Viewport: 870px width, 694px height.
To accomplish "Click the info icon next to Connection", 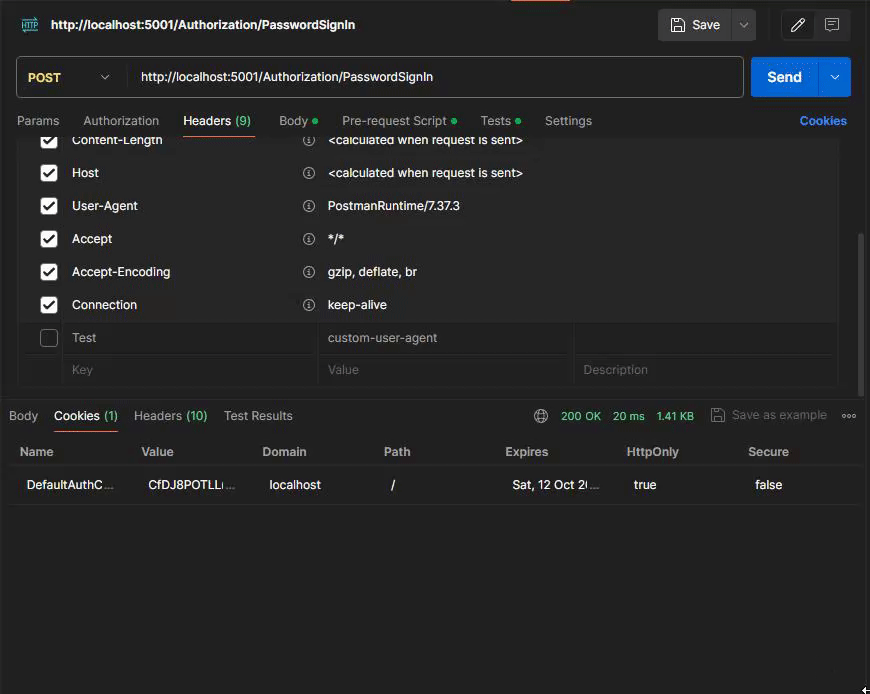I will [x=309, y=305].
